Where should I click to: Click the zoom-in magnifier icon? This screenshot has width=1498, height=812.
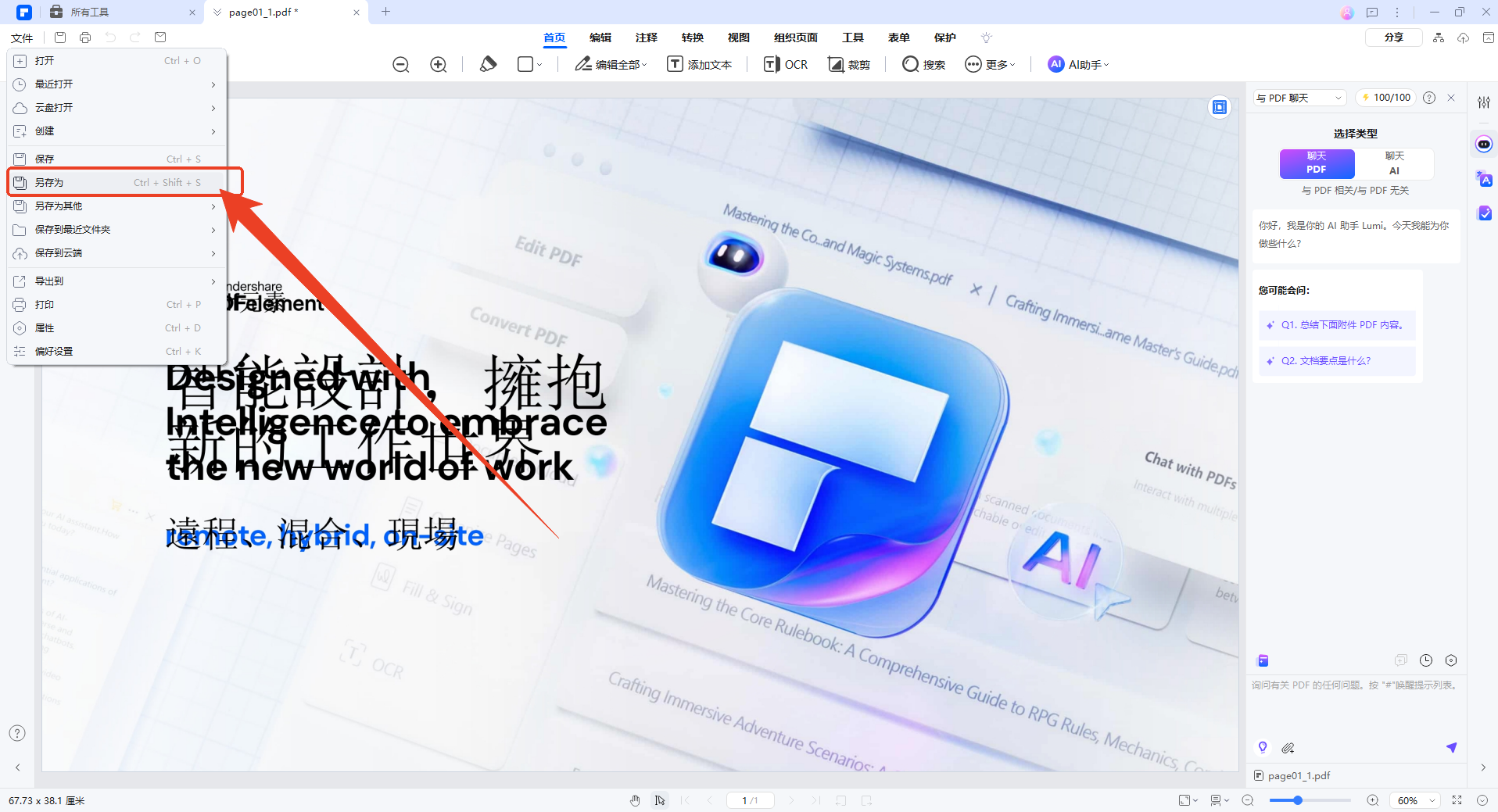coord(438,64)
